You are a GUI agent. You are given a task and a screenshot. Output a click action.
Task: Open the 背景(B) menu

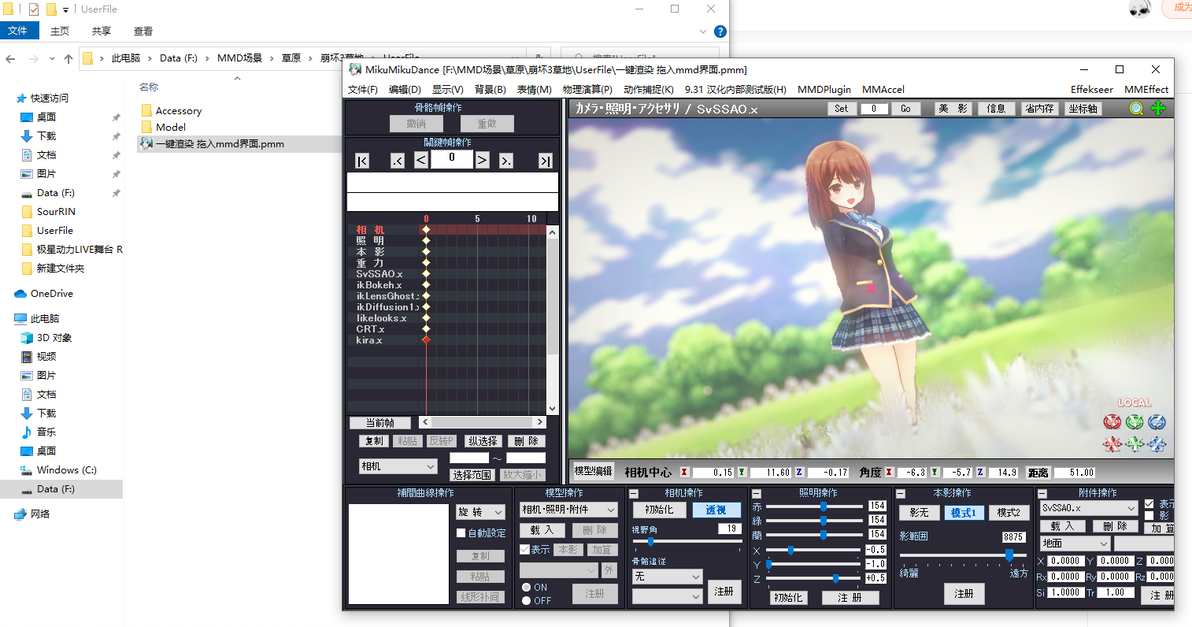click(490, 90)
